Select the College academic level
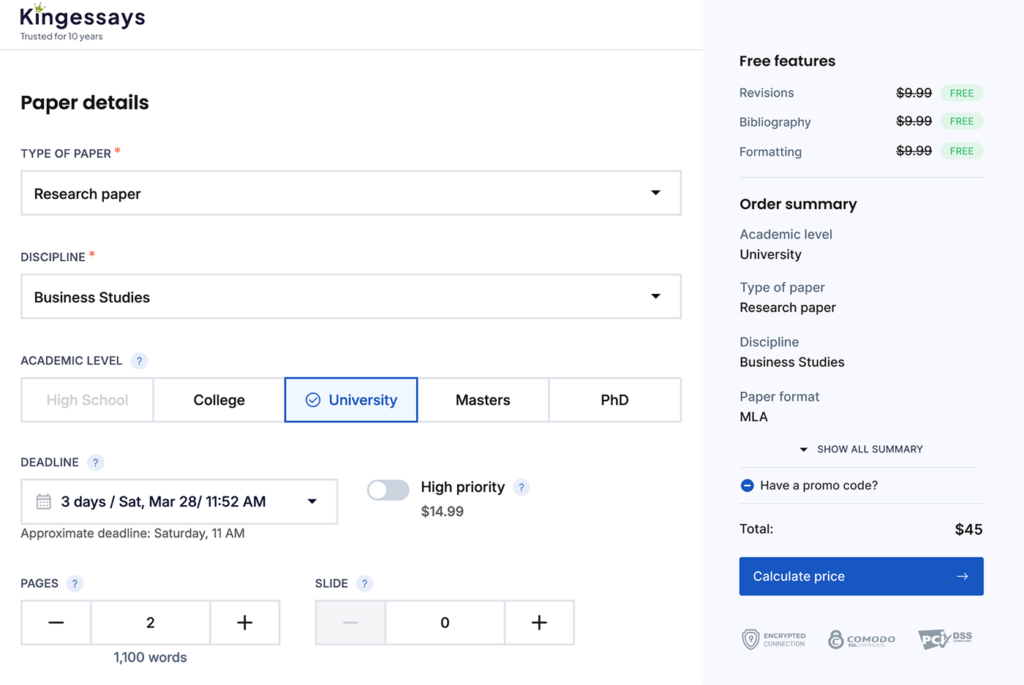The height and width of the screenshot is (685, 1024). [x=219, y=400]
